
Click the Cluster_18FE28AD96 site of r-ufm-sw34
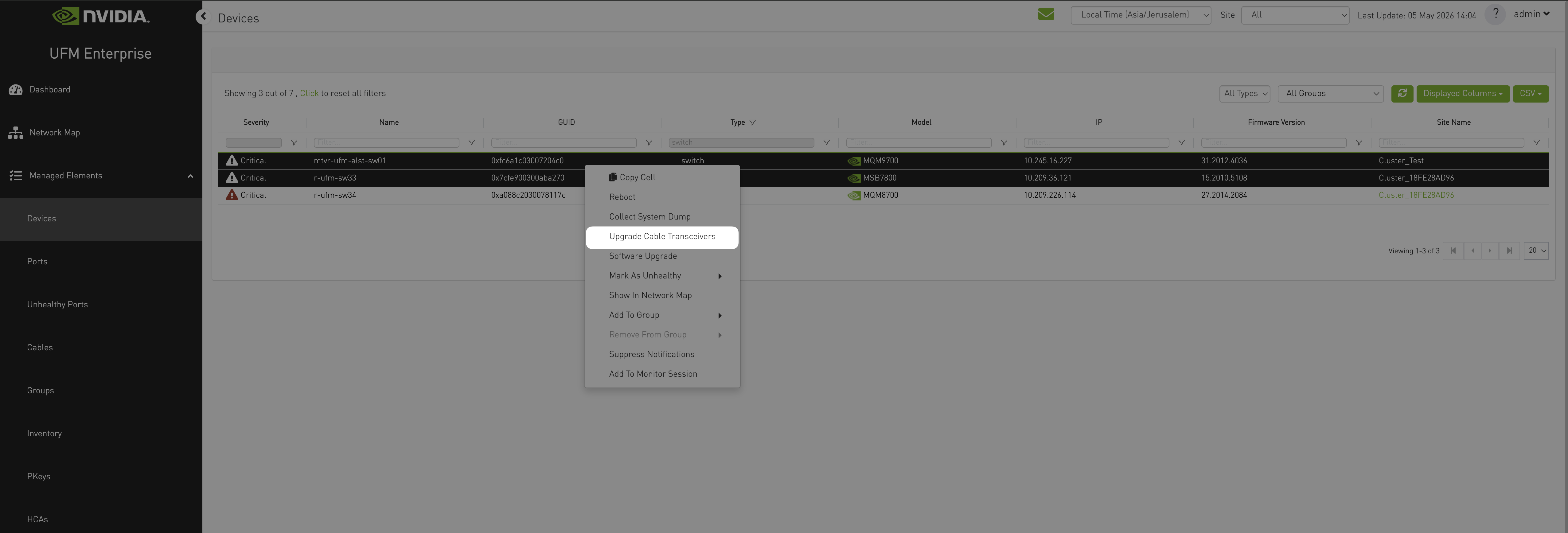click(1416, 195)
